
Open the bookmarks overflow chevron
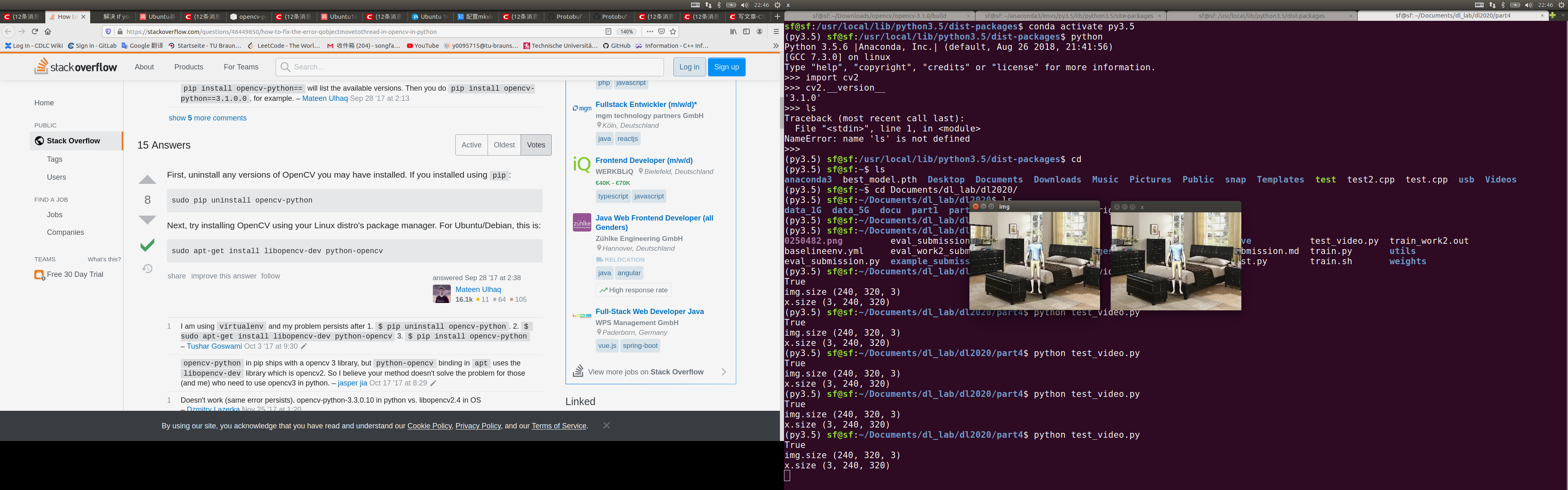(x=775, y=46)
